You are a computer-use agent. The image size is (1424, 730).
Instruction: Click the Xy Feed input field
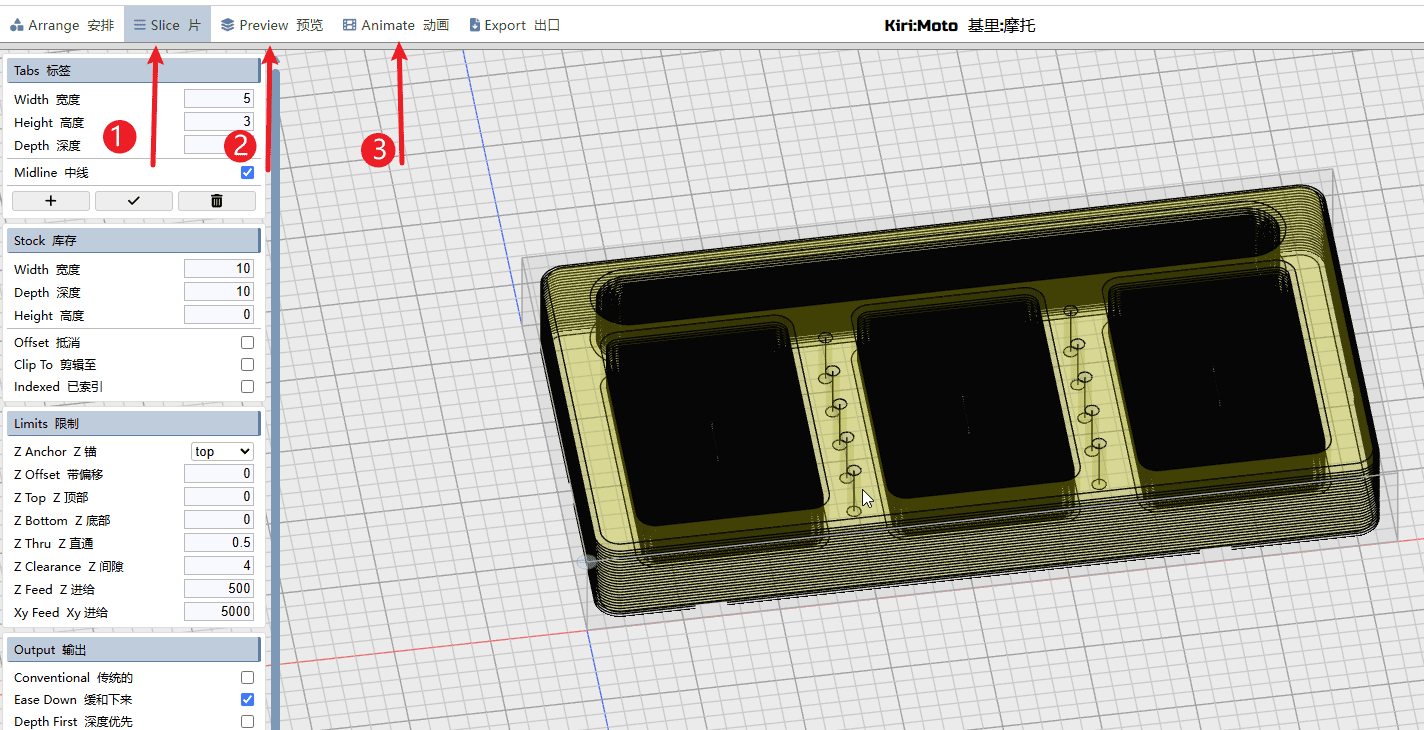pos(219,612)
